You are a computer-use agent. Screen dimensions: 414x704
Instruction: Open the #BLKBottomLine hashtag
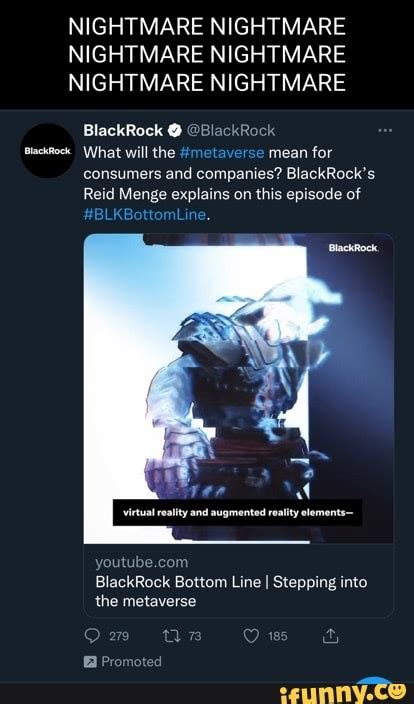(145, 216)
